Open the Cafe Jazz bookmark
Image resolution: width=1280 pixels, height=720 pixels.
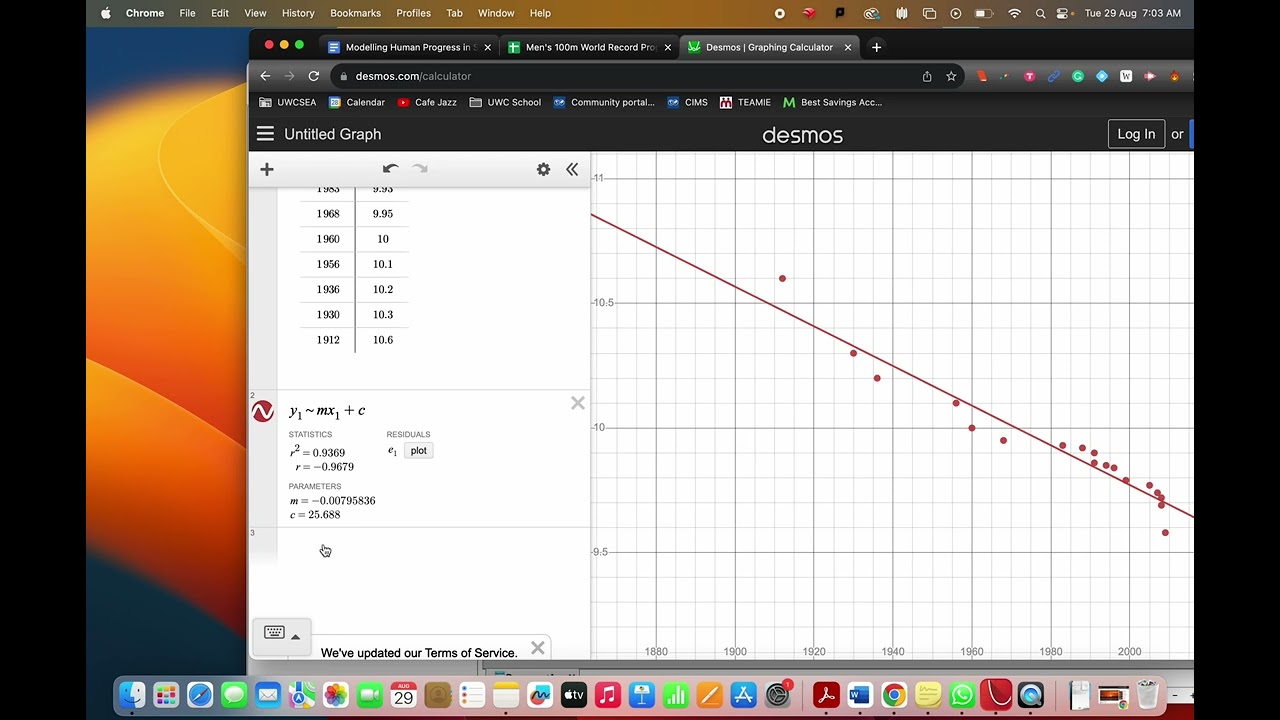427,102
